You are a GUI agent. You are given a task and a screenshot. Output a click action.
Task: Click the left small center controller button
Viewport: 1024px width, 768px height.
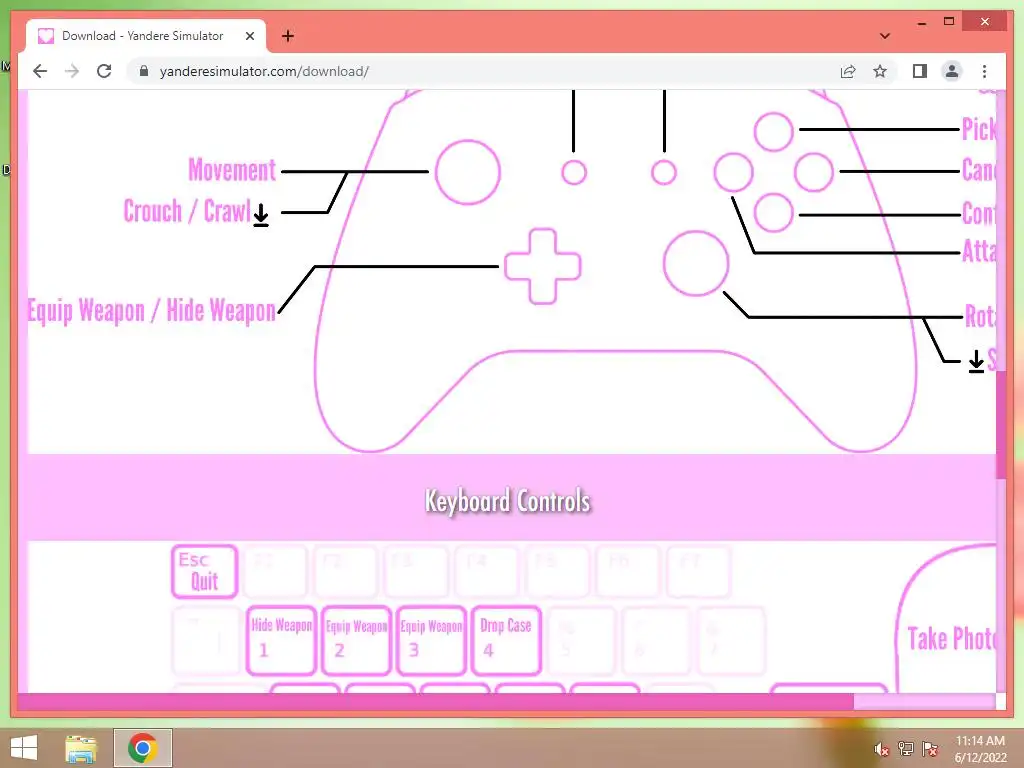coord(574,172)
